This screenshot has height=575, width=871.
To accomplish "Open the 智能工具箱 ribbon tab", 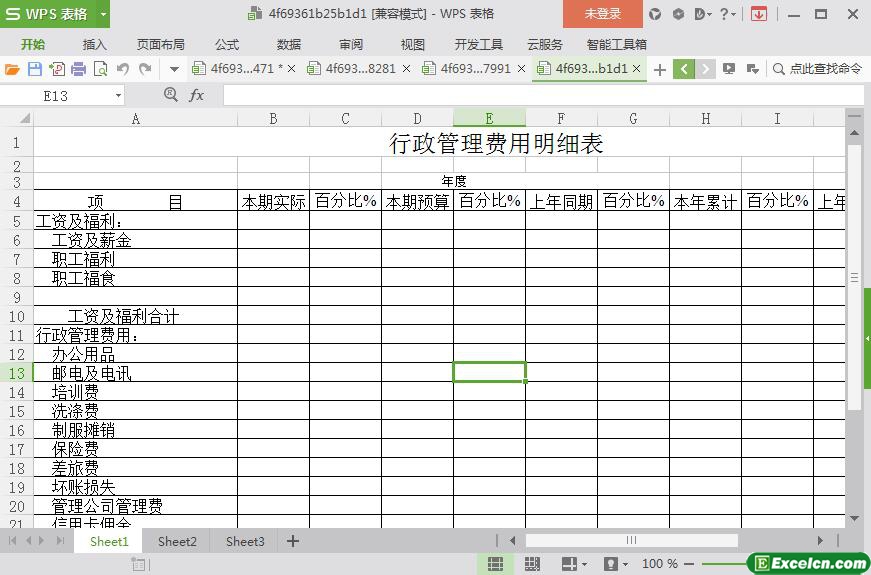I will click(x=617, y=44).
